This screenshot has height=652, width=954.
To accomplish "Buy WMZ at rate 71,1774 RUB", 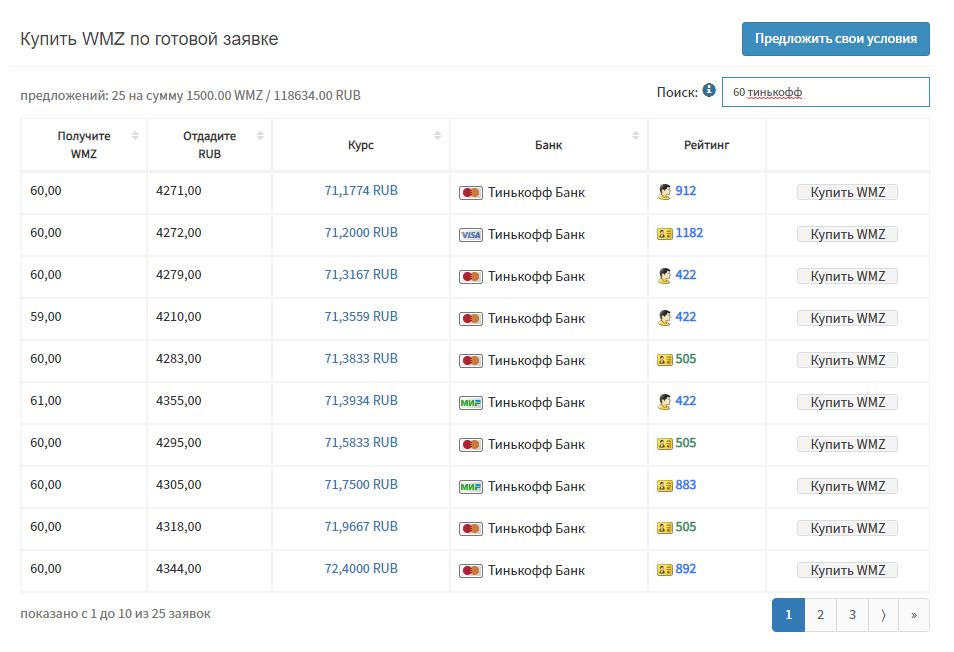I will tap(847, 192).
